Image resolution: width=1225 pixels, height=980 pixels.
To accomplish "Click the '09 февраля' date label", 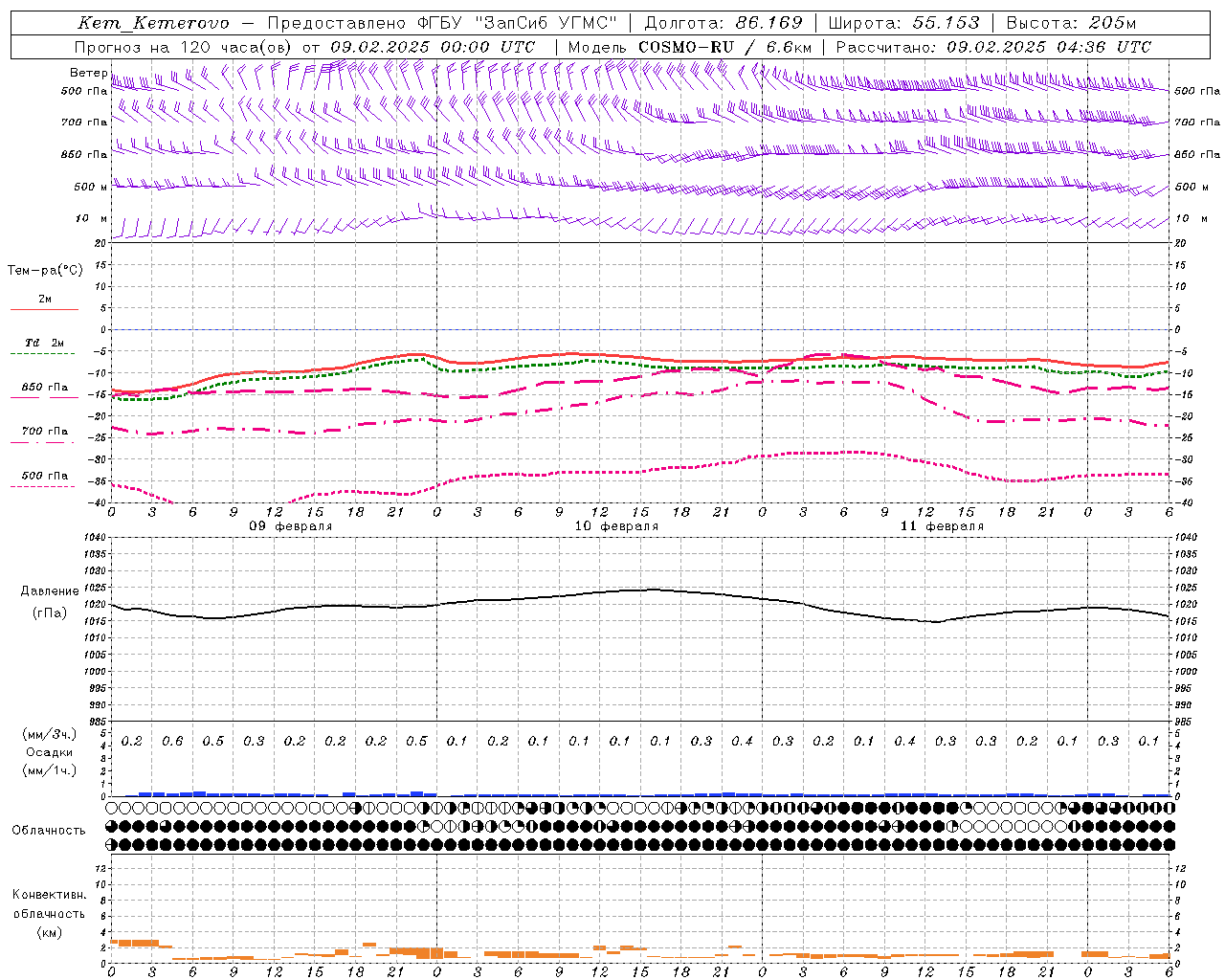I will pos(291,526).
